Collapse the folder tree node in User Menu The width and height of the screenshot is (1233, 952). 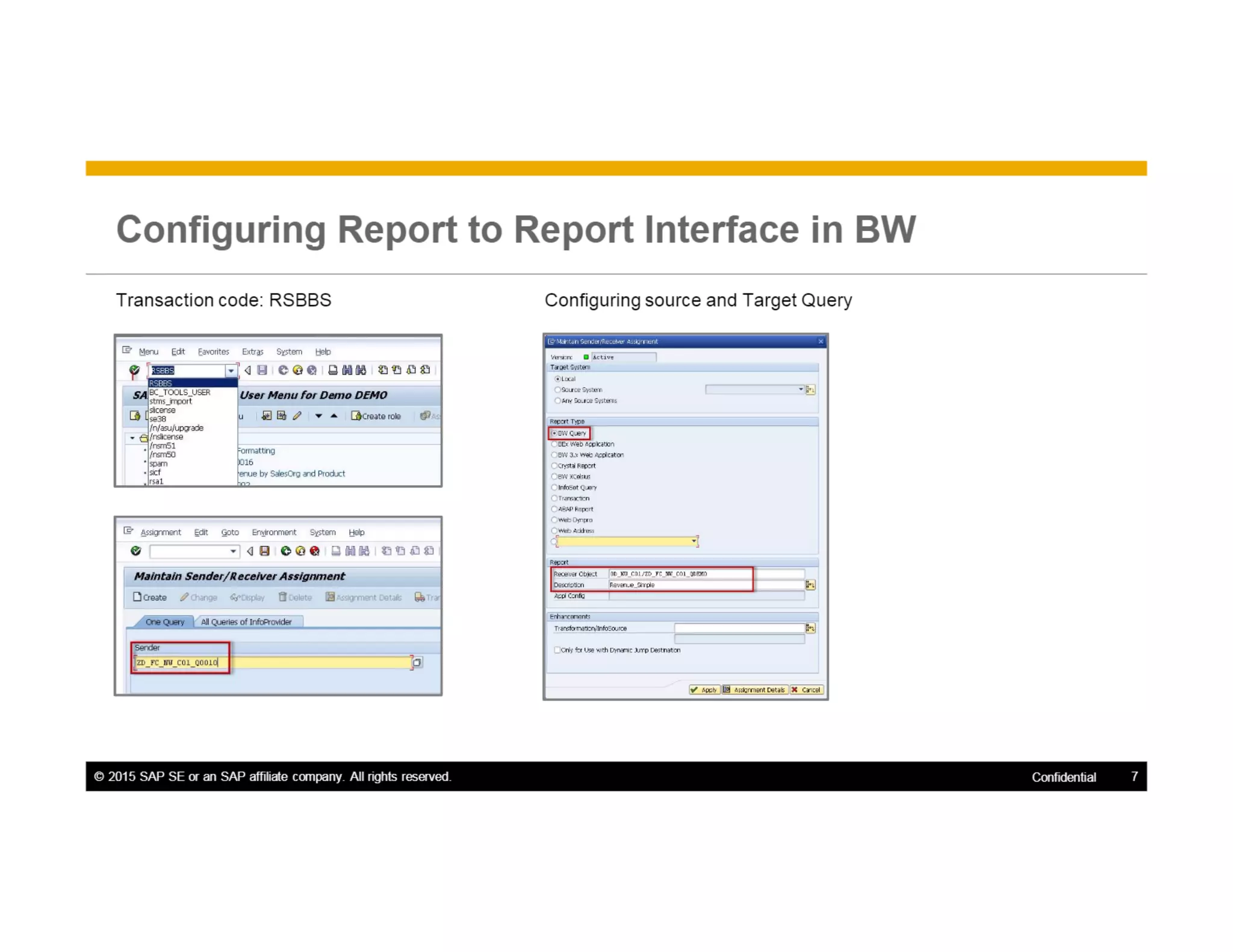(x=132, y=438)
